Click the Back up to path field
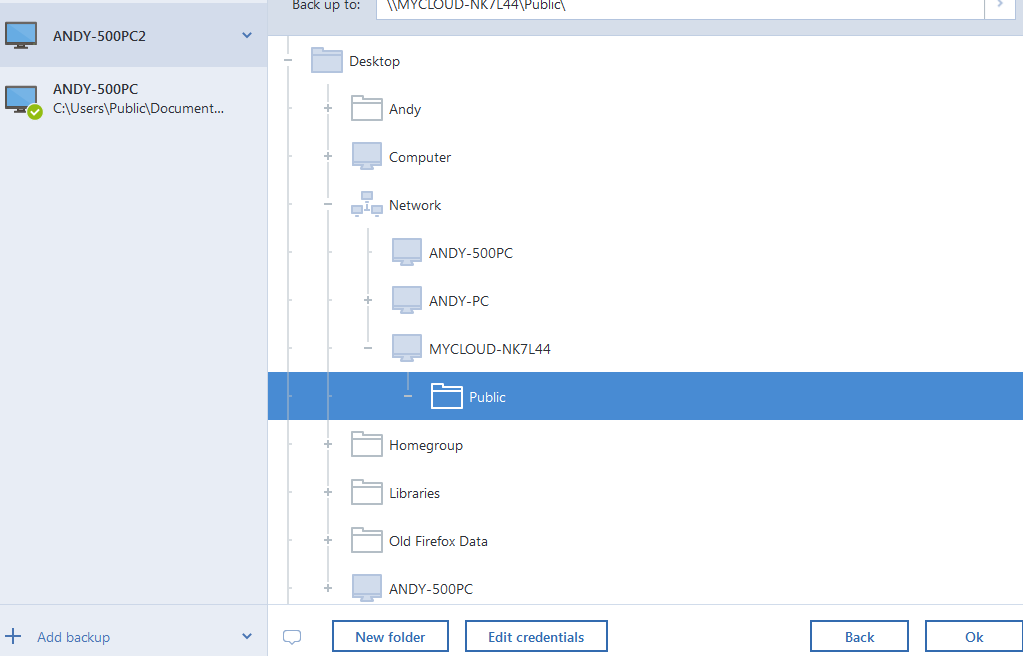The image size is (1023, 656). point(680,6)
